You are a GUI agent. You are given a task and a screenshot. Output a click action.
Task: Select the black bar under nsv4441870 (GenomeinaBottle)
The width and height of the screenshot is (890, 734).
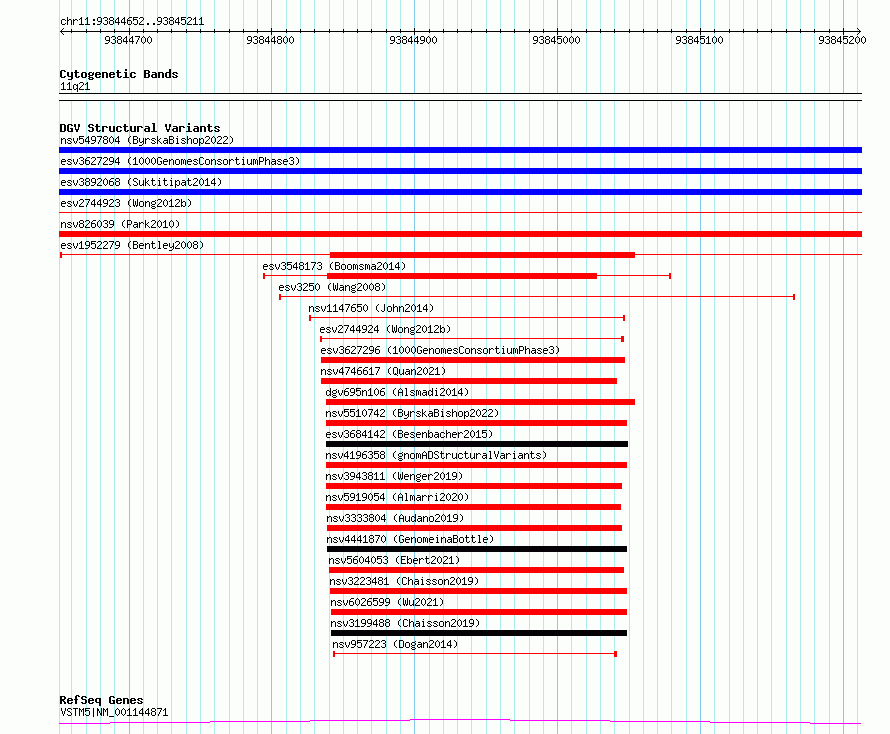[x=477, y=549]
